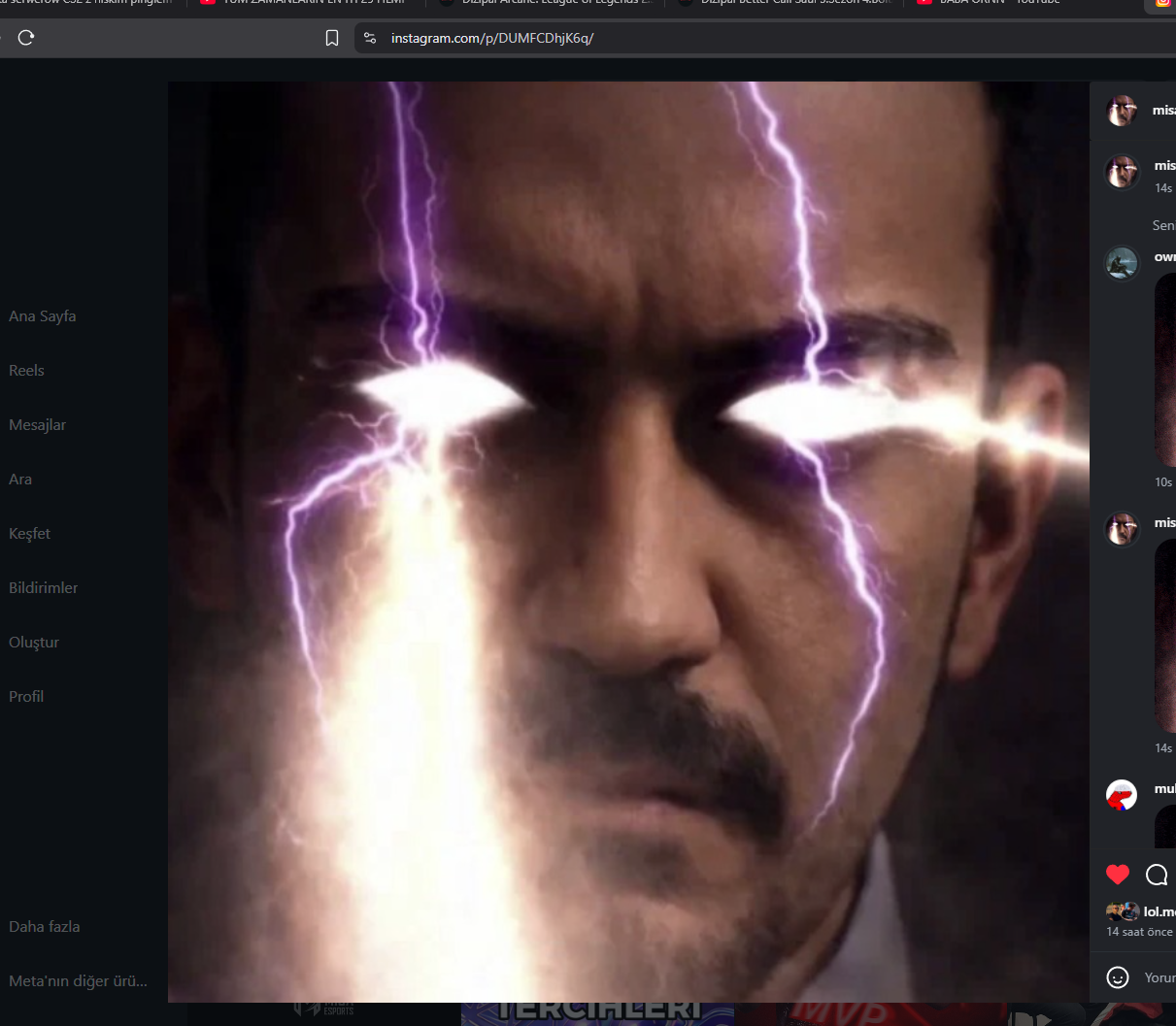
Task: Open author avatar beside the caption
Action: 1122,172
